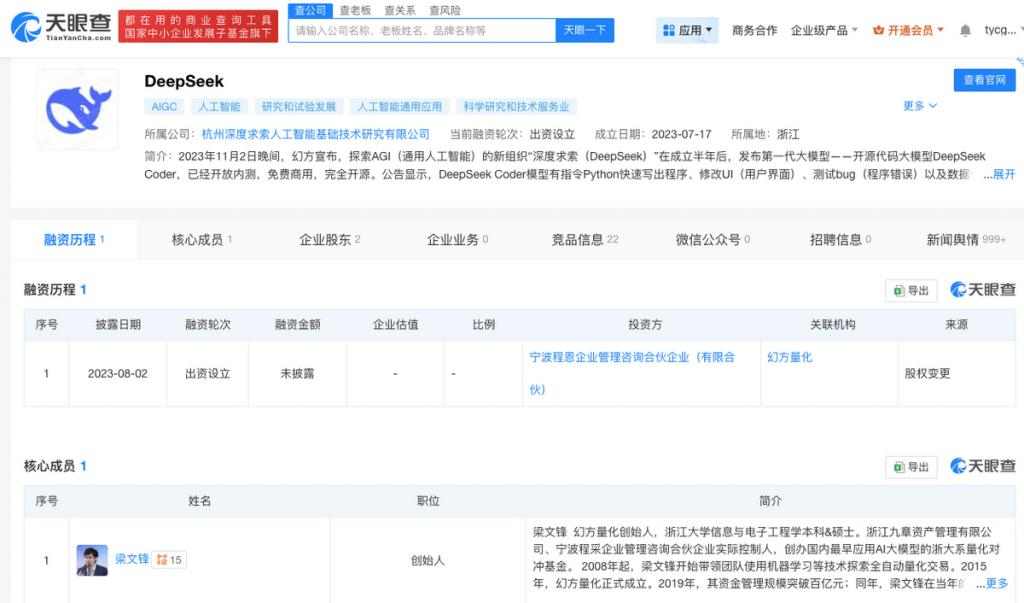Click the company name search input field

point(421,30)
